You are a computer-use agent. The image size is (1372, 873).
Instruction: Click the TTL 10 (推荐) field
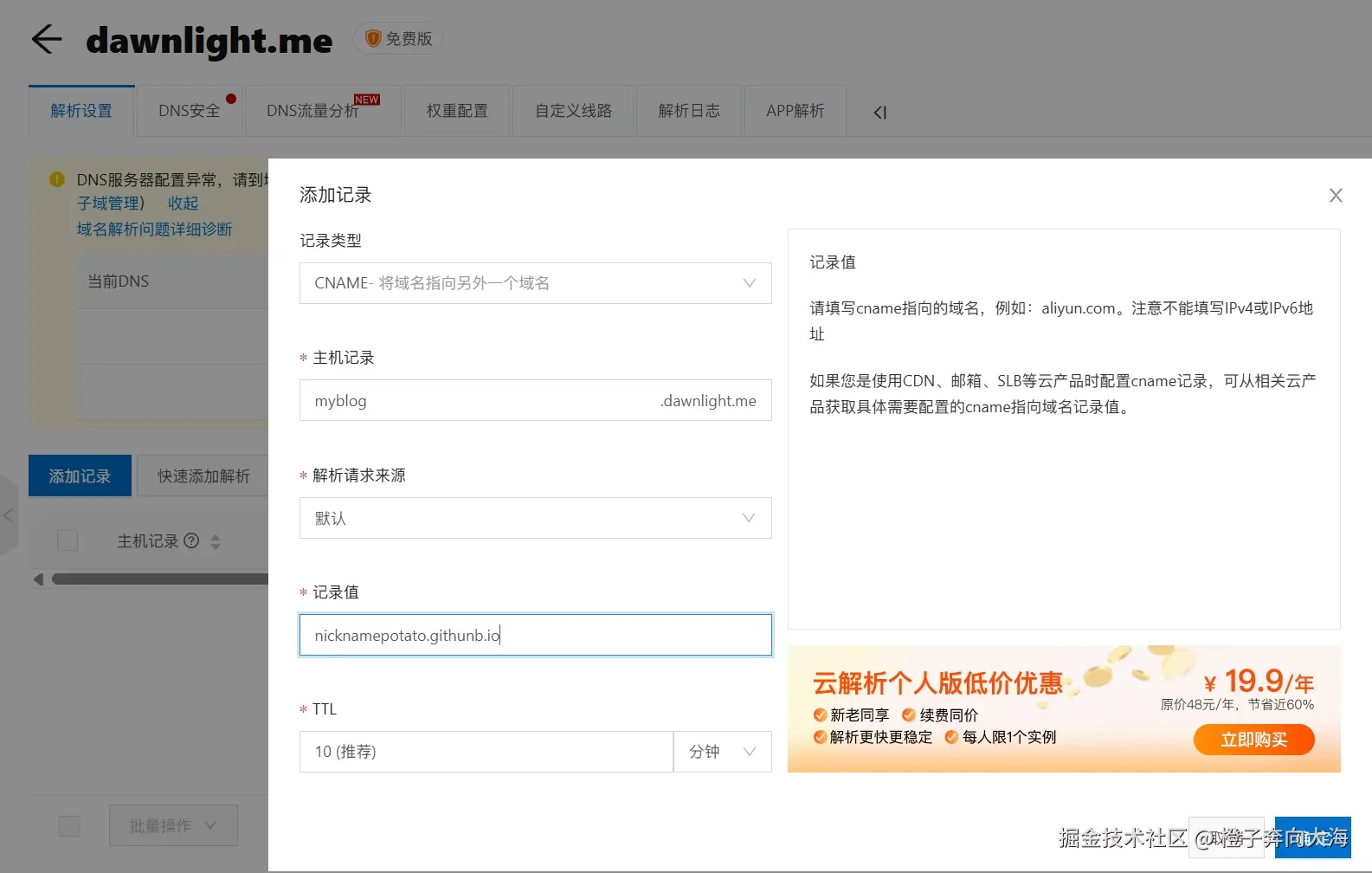coord(486,752)
